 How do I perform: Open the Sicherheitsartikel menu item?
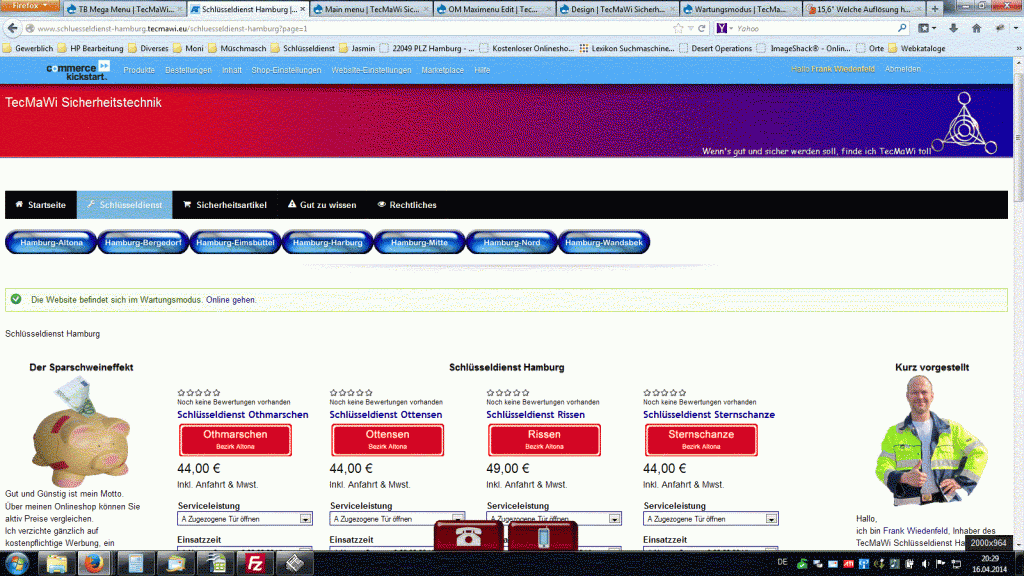[x=225, y=205]
